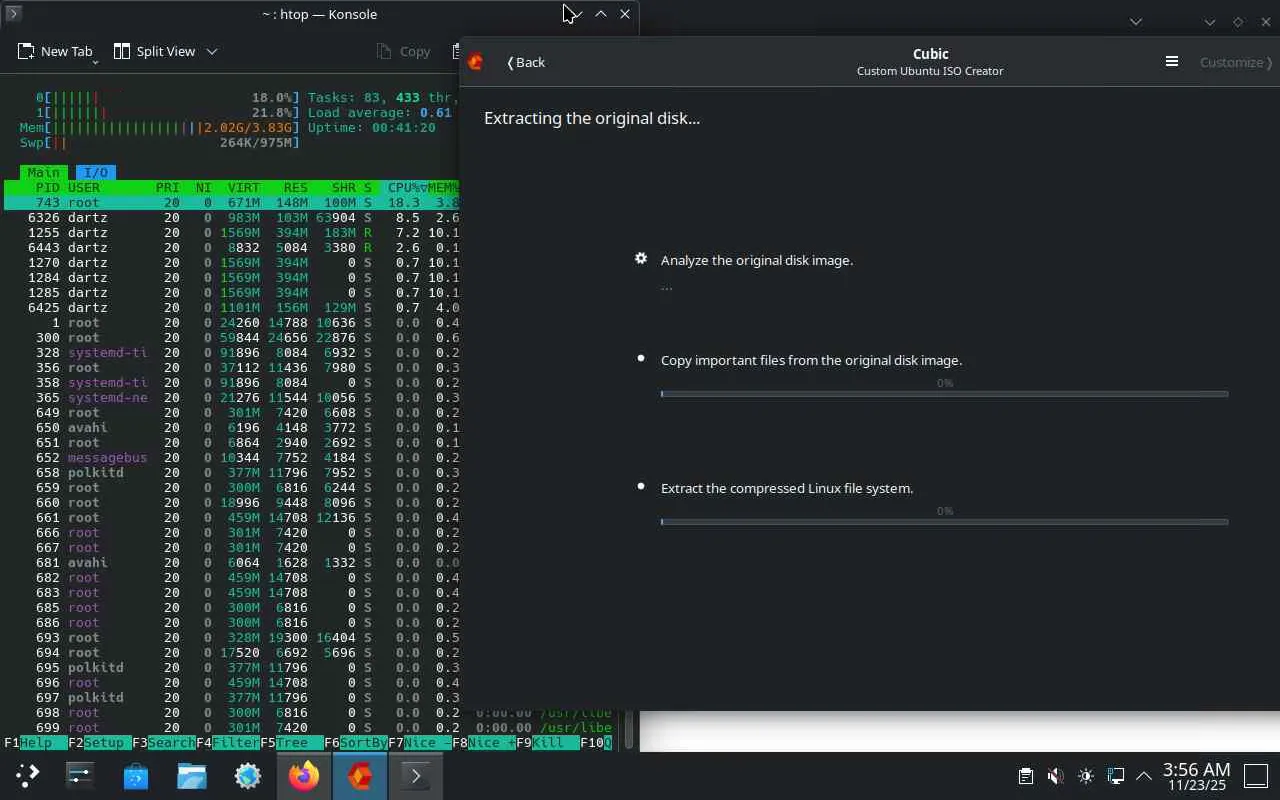Sort htop by the CPU% column header
The height and width of the screenshot is (800, 1280).
click(x=406, y=187)
